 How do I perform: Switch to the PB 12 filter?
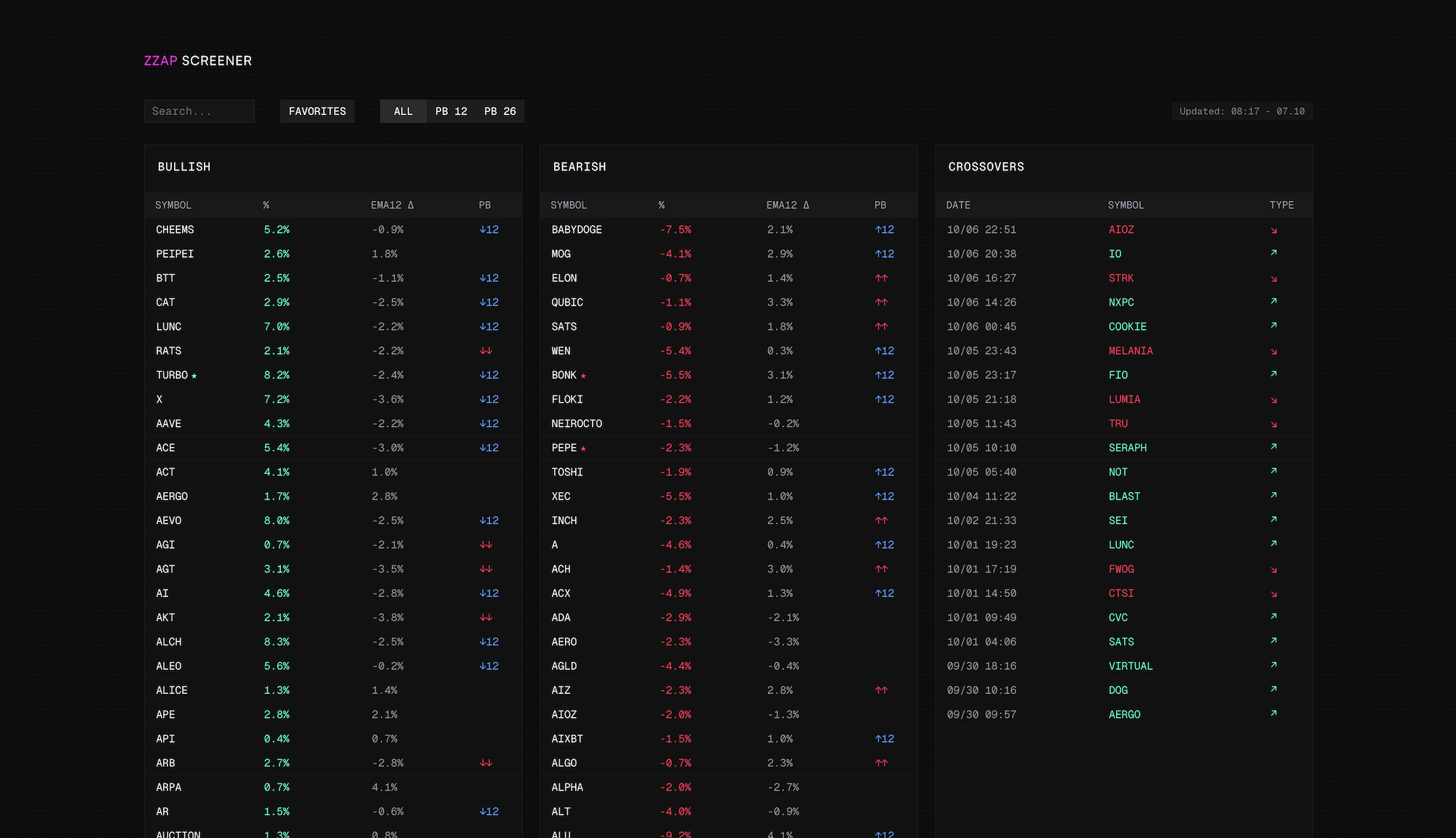tap(451, 111)
